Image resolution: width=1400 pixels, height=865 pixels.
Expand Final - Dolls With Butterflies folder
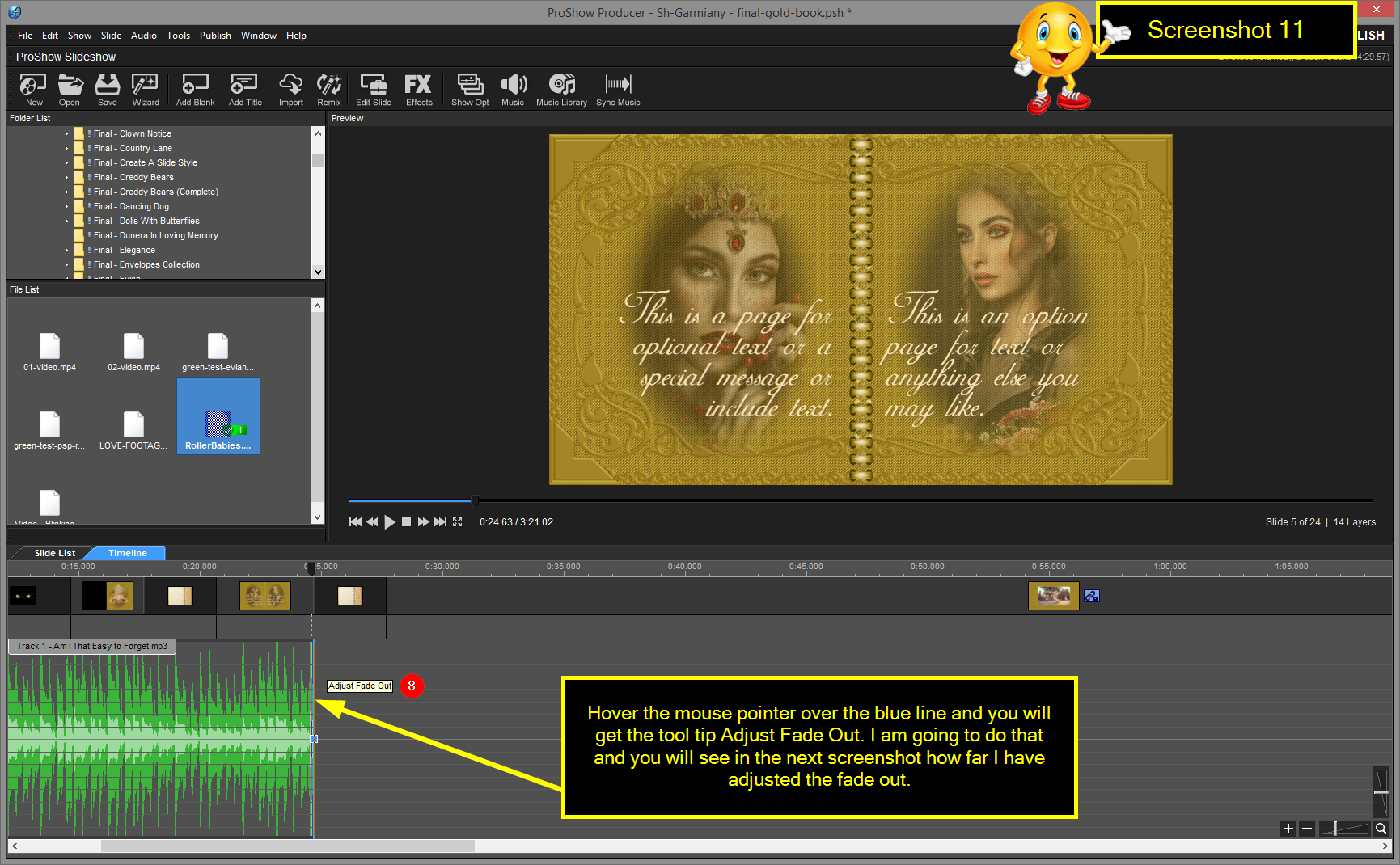(x=66, y=221)
